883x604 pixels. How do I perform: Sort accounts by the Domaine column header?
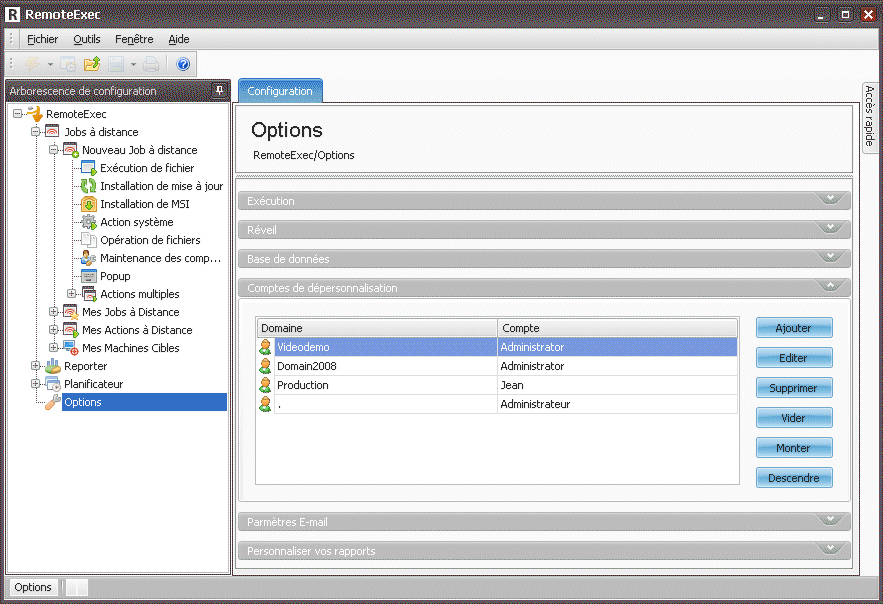click(x=377, y=328)
